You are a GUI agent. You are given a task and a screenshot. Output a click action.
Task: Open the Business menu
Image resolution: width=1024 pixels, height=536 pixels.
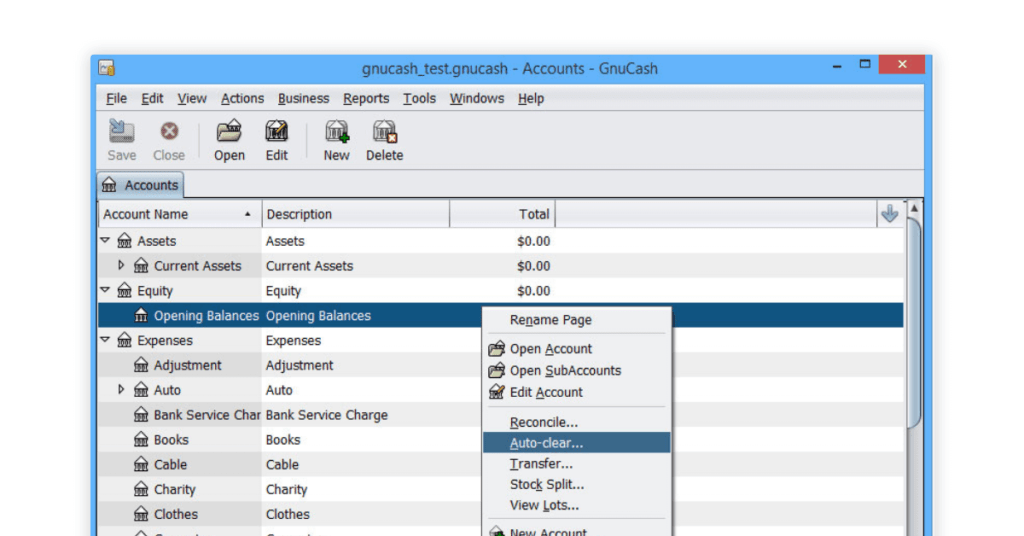click(x=303, y=99)
